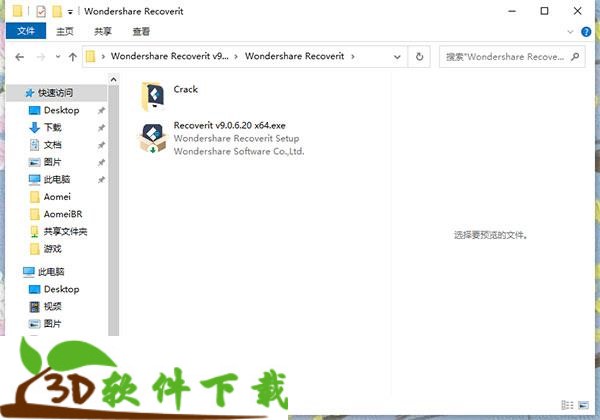Open 图片 under 此电脑

tap(52, 324)
